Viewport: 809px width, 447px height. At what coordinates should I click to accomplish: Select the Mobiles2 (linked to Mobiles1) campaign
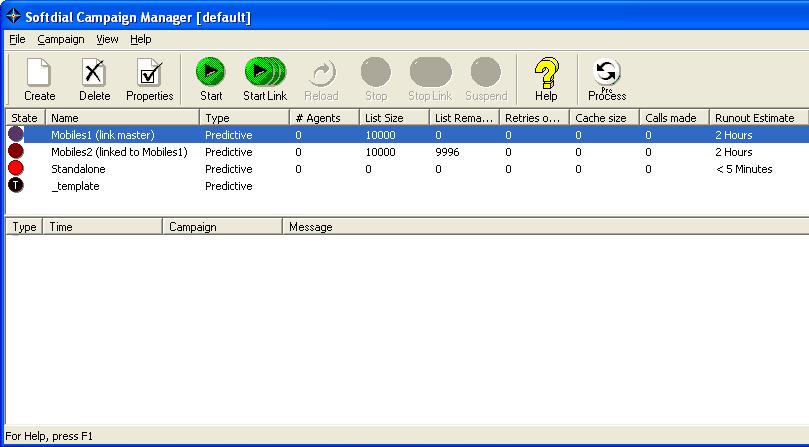[x=408, y=152]
